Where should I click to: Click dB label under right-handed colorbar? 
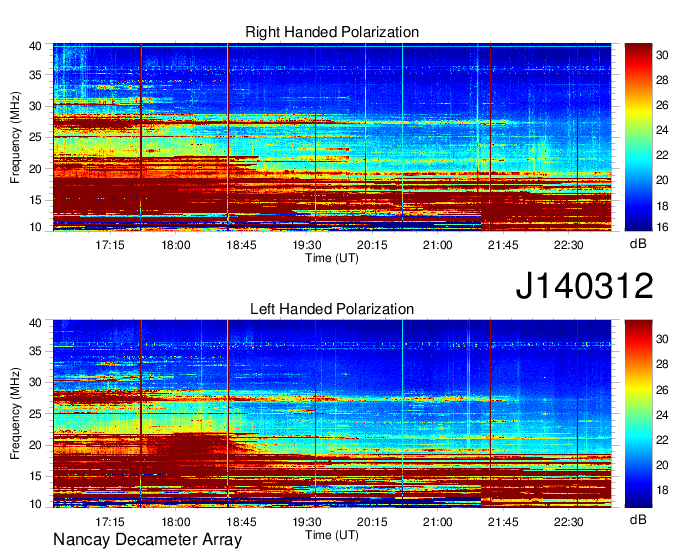coord(638,244)
